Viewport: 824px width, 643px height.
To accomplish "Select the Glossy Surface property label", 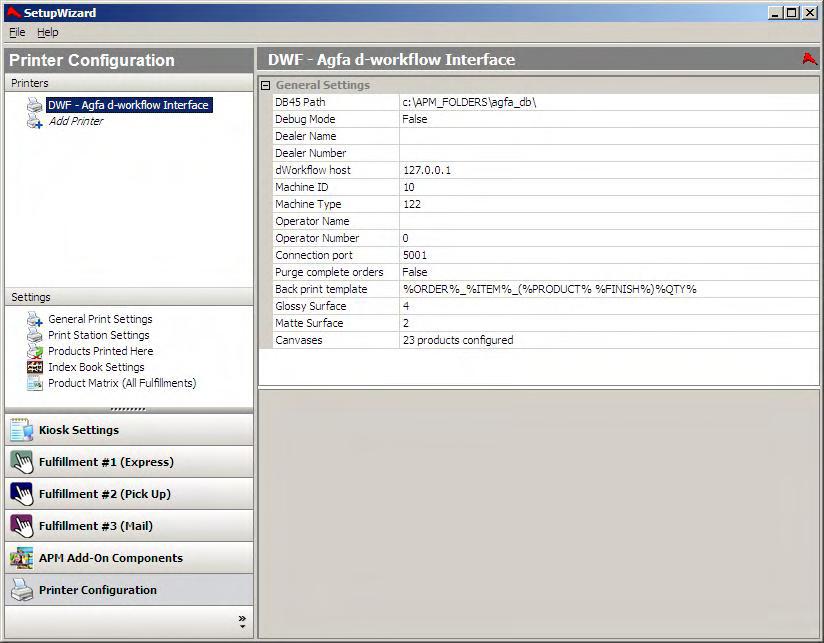I will pyautogui.click(x=311, y=306).
